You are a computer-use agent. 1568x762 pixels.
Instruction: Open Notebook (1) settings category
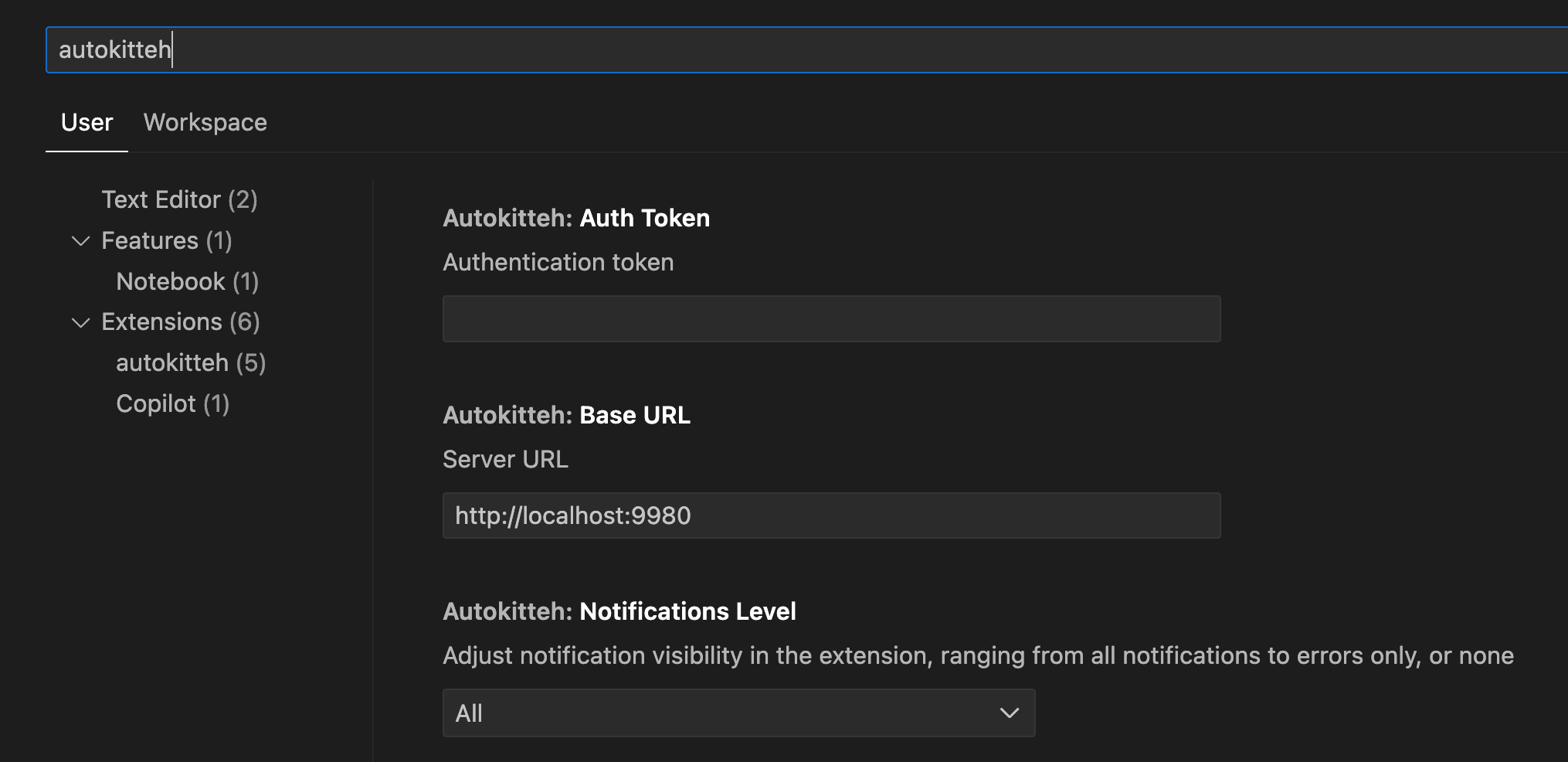click(187, 282)
